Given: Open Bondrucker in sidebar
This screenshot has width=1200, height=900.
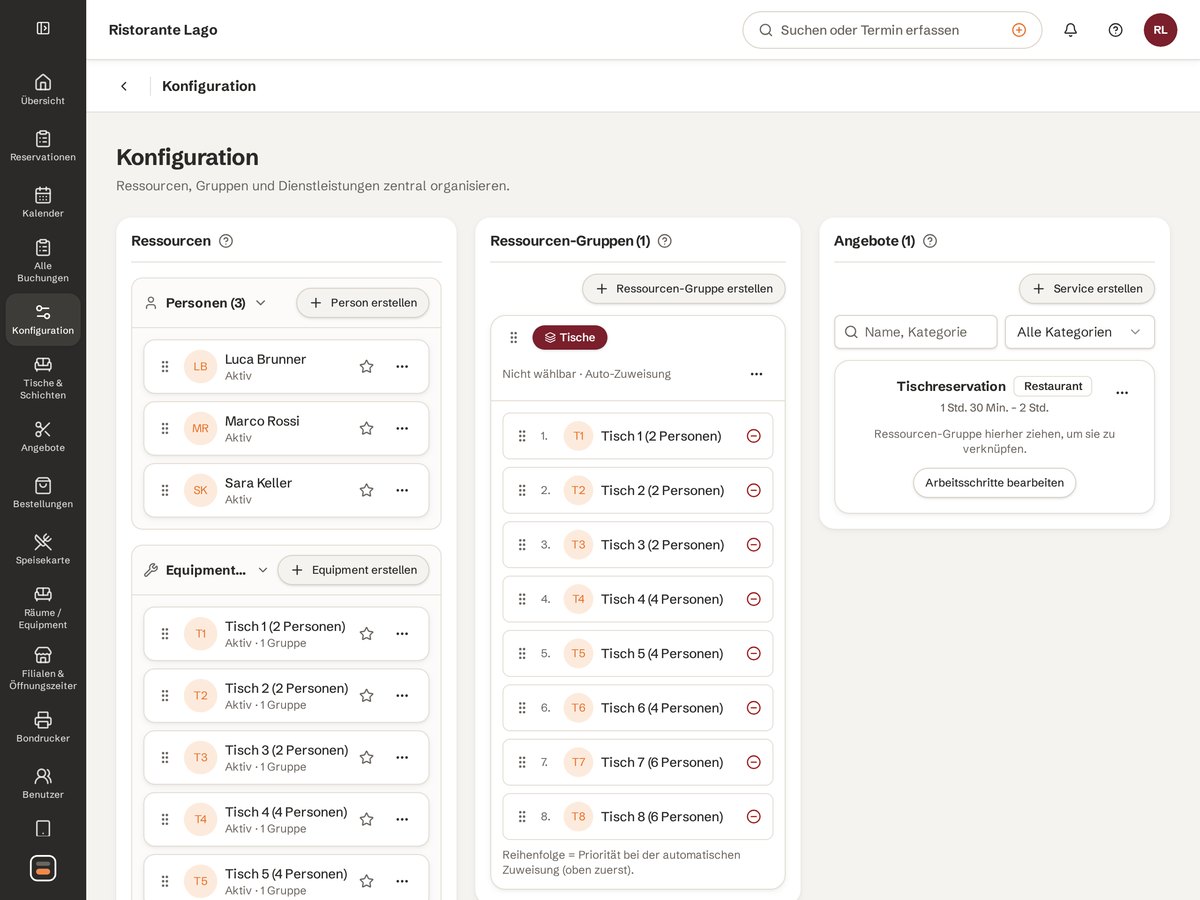Looking at the screenshot, I should [x=43, y=726].
